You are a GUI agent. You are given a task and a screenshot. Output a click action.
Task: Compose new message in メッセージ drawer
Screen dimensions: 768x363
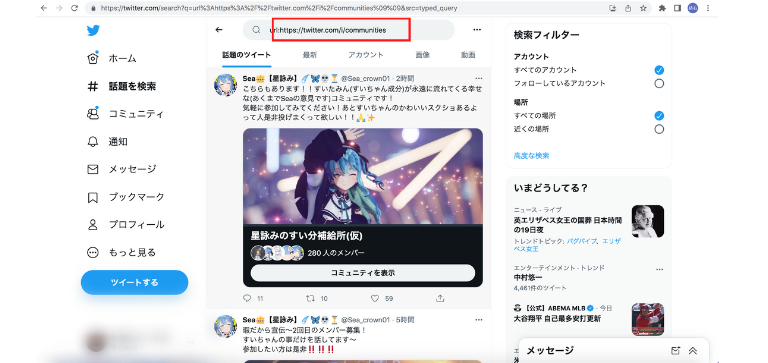click(675, 350)
